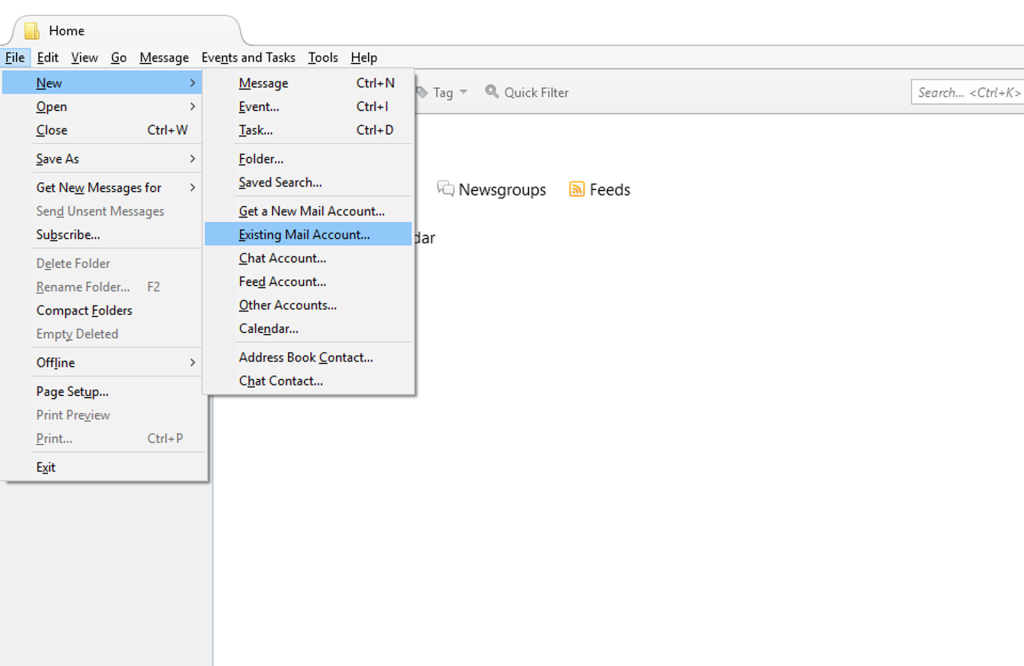Click the Newsgroups speech bubble icon
The image size is (1024, 666).
[445, 189]
